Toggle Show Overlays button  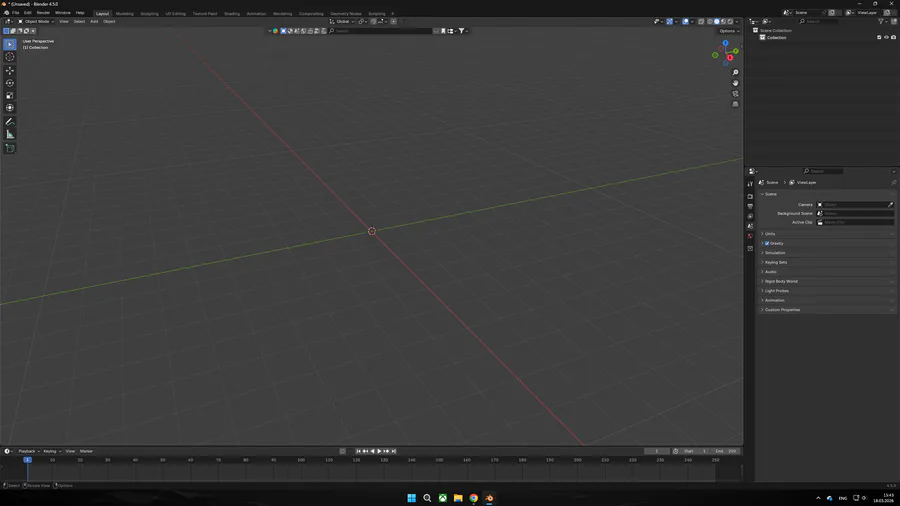(x=685, y=22)
